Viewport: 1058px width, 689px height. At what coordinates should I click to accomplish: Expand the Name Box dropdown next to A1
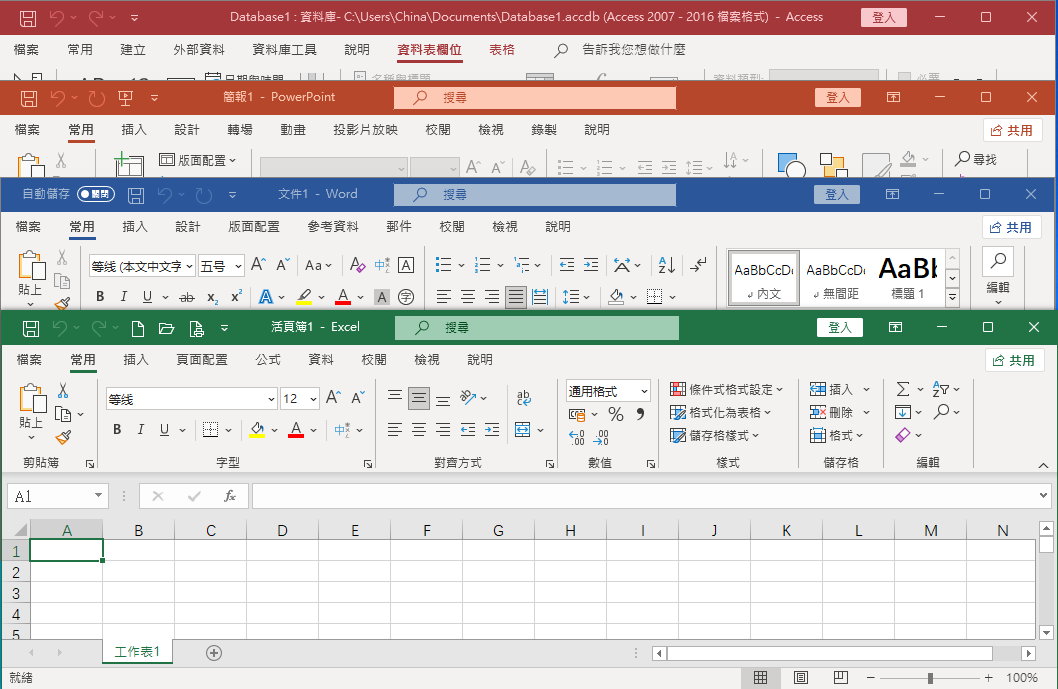click(x=98, y=496)
